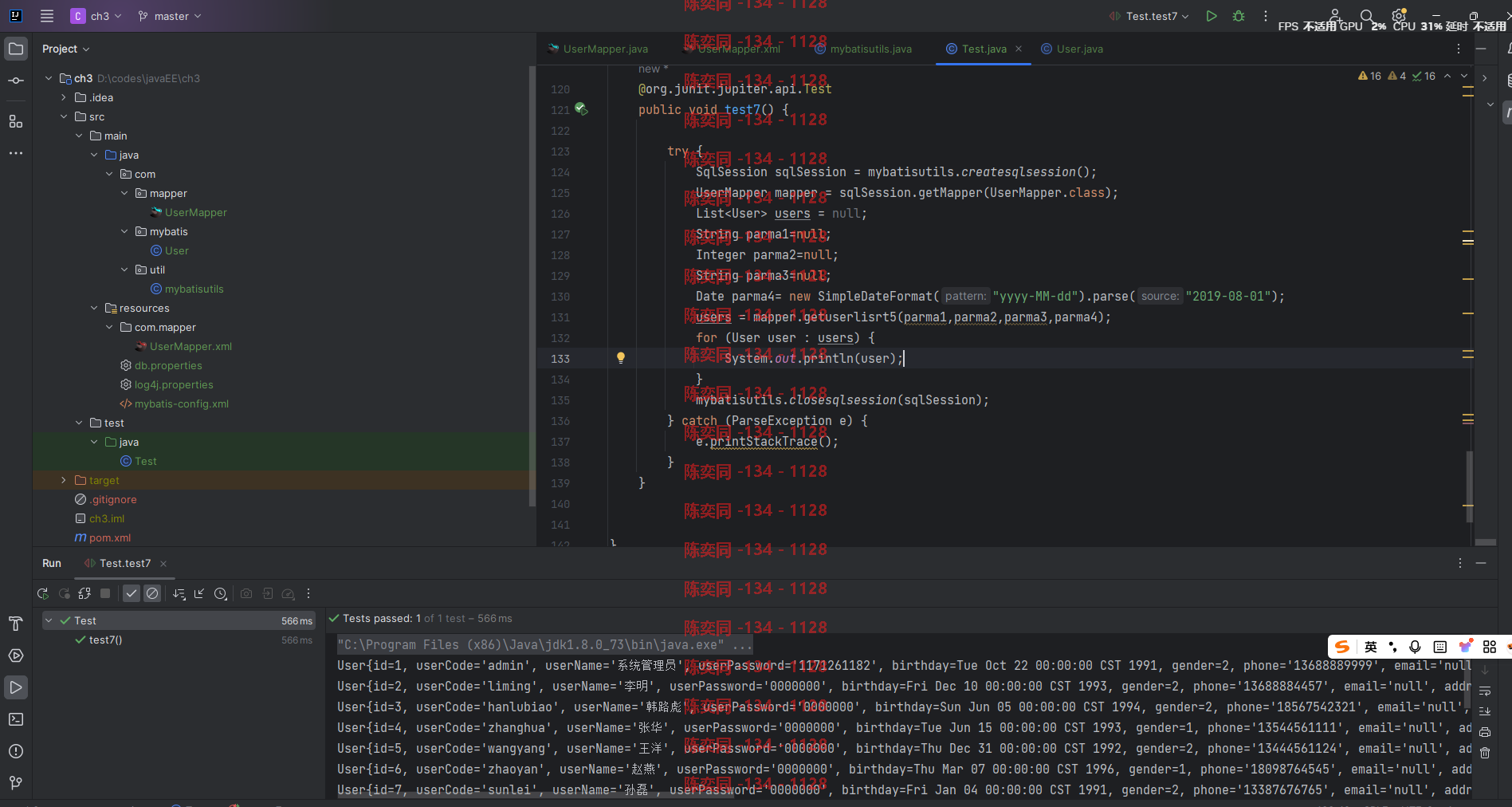Close the Test.java editor tab
The width and height of the screenshot is (1512, 807).
[1019, 49]
